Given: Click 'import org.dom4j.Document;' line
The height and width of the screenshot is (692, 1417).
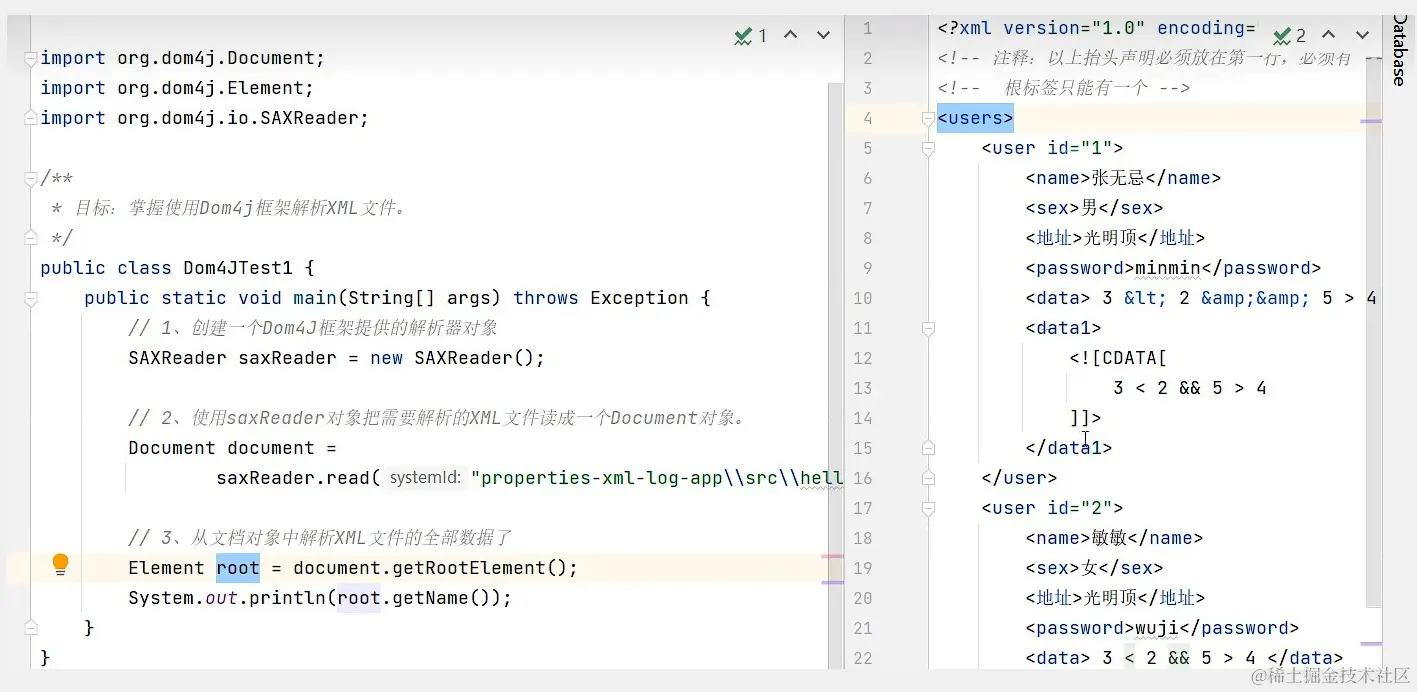Looking at the screenshot, I should click(x=183, y=58).
